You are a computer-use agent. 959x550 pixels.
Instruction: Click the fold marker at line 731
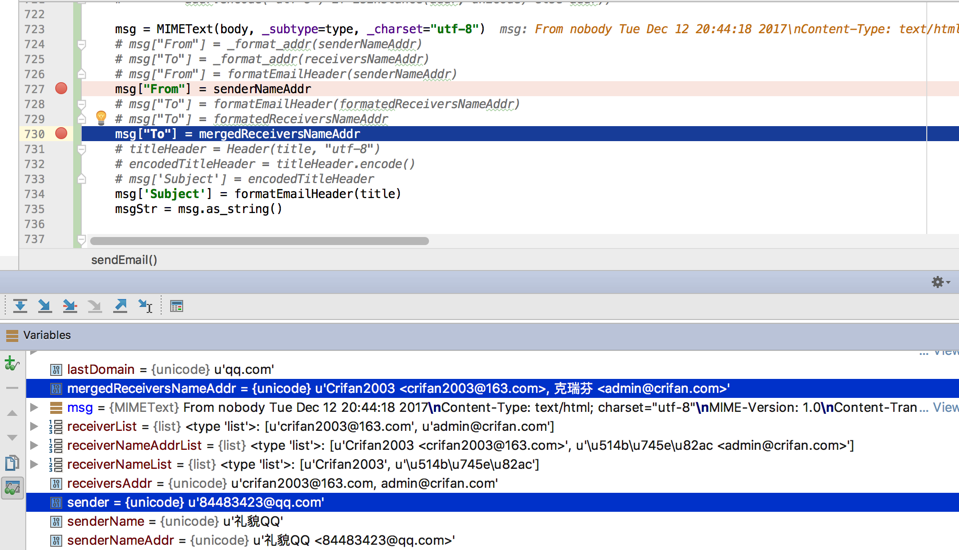pyautogui.click(x=81, y=149)
